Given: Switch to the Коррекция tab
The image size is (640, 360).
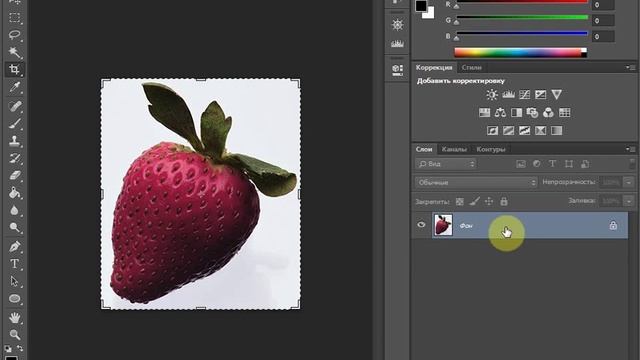Looking at the screenshot, I should (x=434, y=68).
